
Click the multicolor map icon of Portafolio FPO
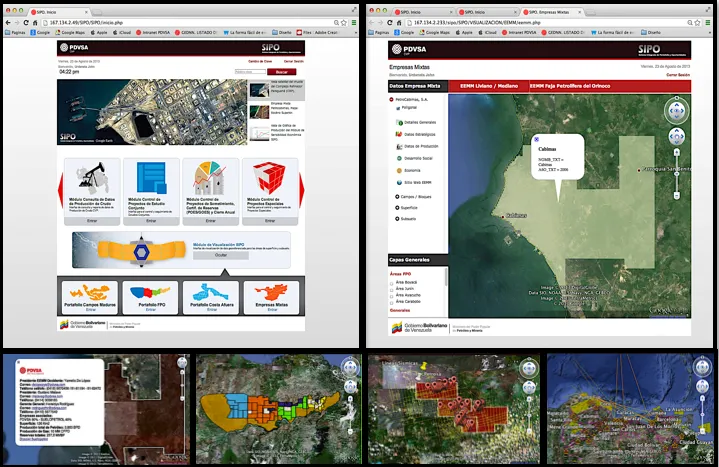pos(150,292)
